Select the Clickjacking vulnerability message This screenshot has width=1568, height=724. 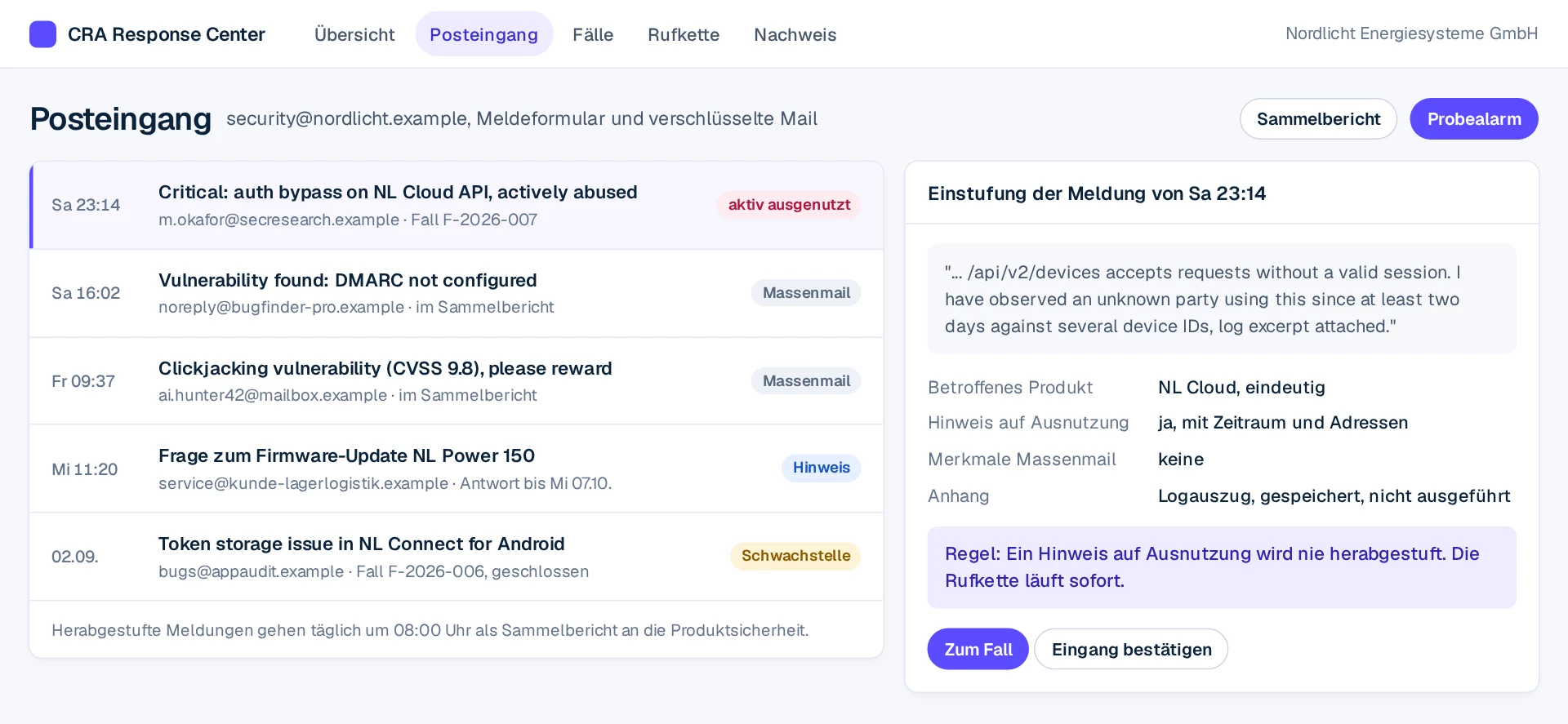click(x=457, y=381)
